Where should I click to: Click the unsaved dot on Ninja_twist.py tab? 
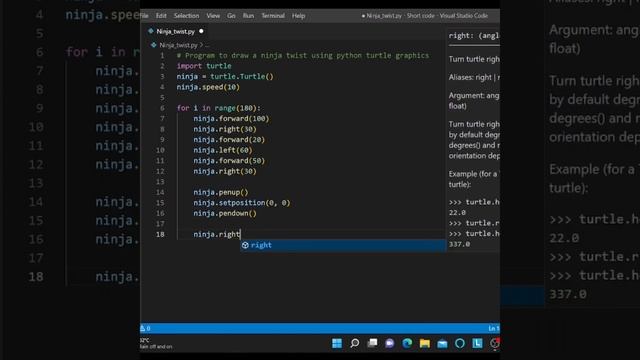coord(201,31)
